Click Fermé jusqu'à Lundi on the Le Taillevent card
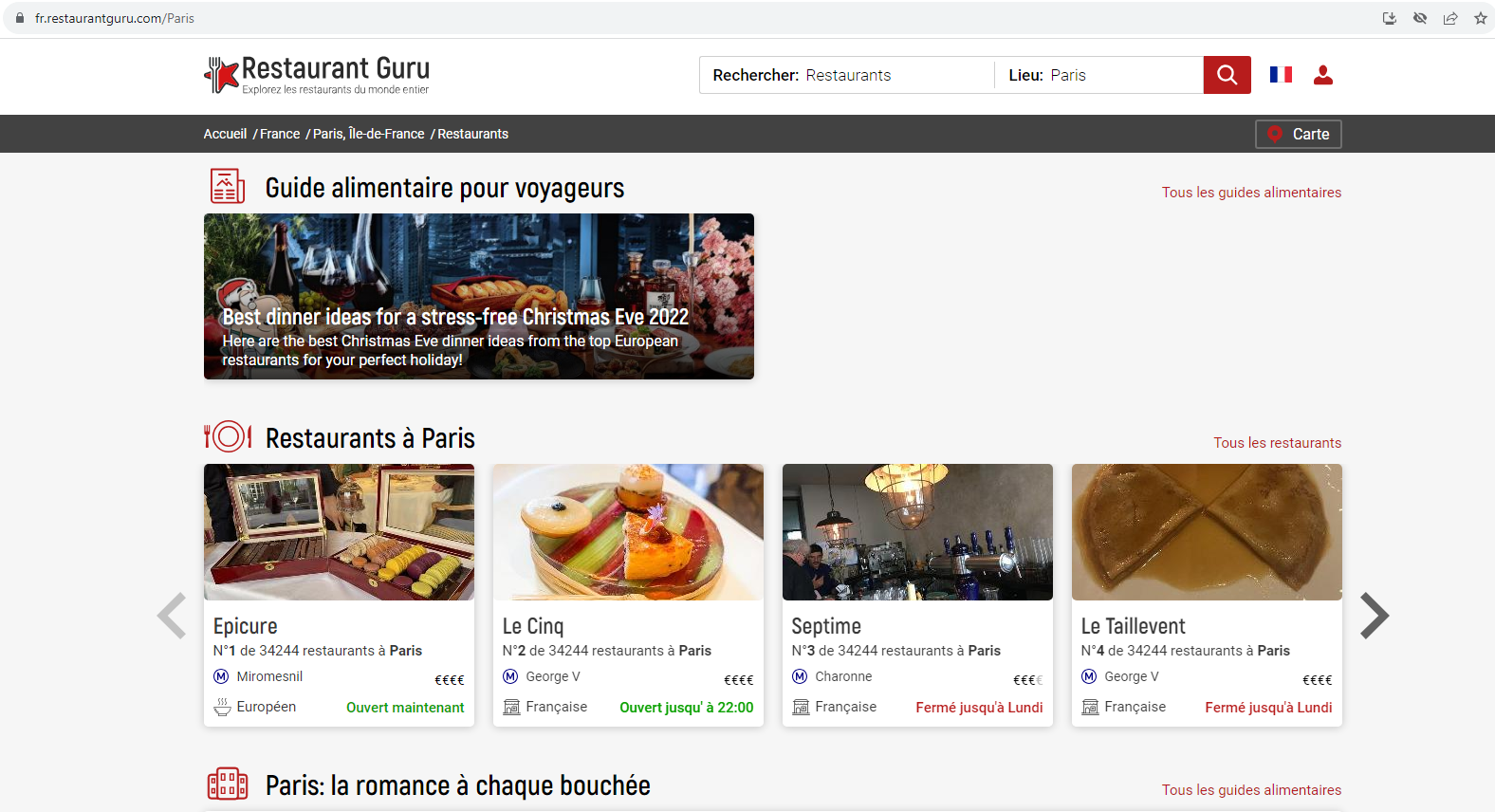Image resolution: width=1495 pixels, height=812 pixels. [1268, 708]
